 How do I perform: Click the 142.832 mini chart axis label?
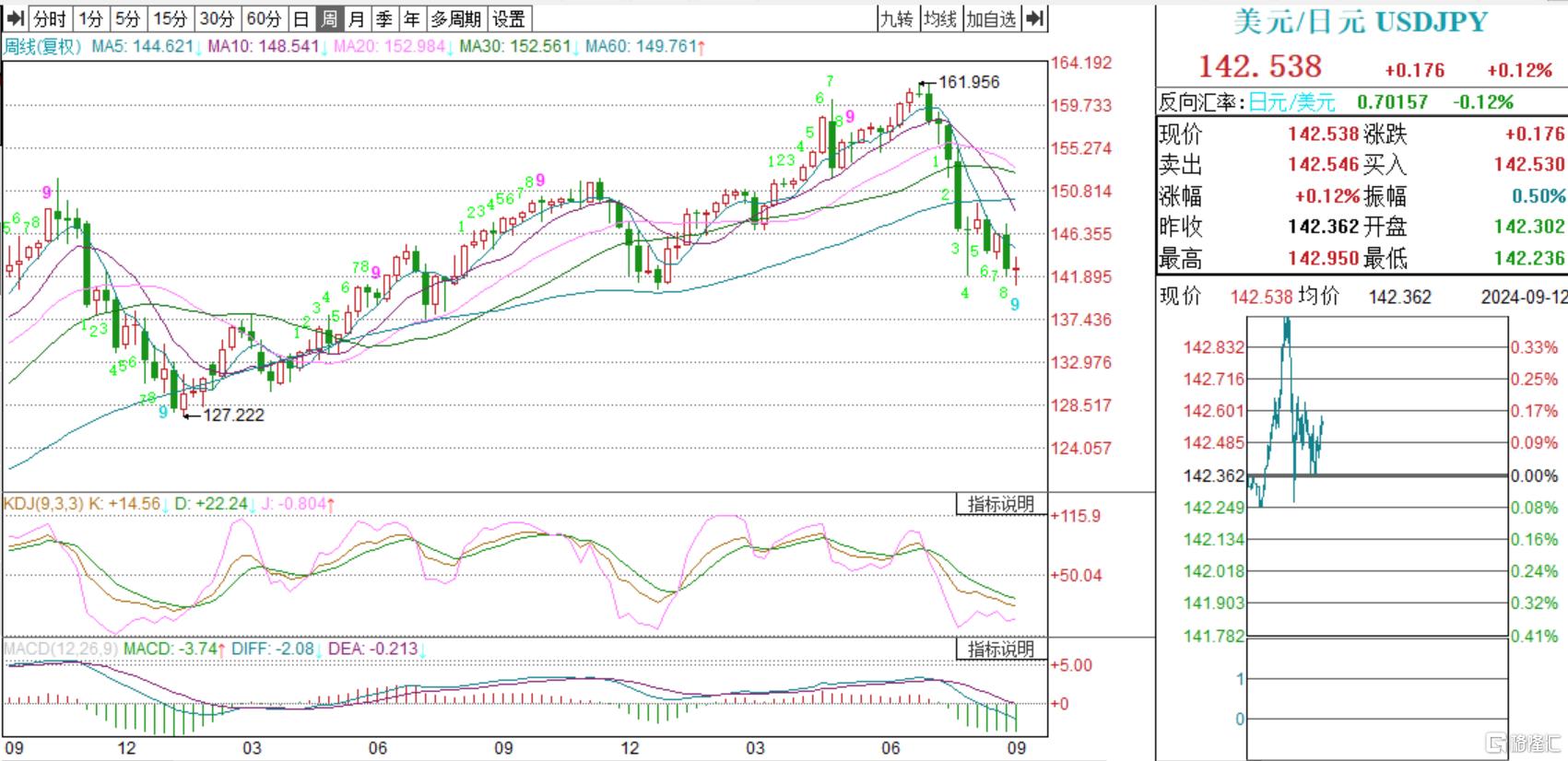(x=1214, y=347)
